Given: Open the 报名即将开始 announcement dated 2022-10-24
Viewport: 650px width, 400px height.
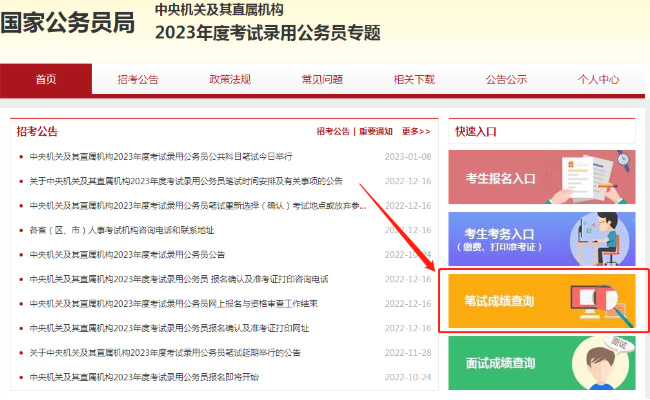Looking at the screenshot, I should [144, 377].
